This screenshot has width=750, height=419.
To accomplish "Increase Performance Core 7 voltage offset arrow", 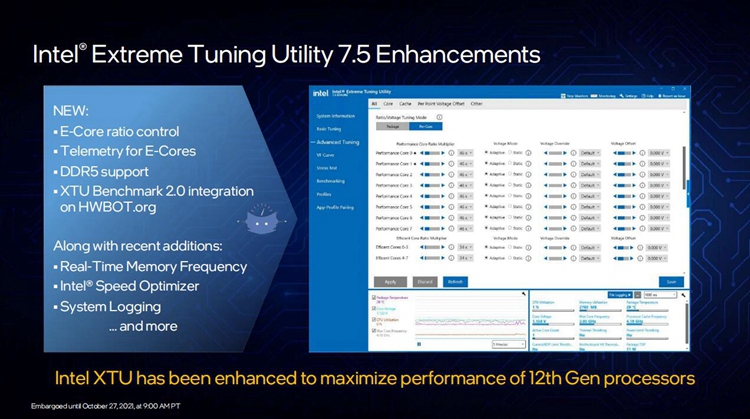I will [x=634, y=229].
